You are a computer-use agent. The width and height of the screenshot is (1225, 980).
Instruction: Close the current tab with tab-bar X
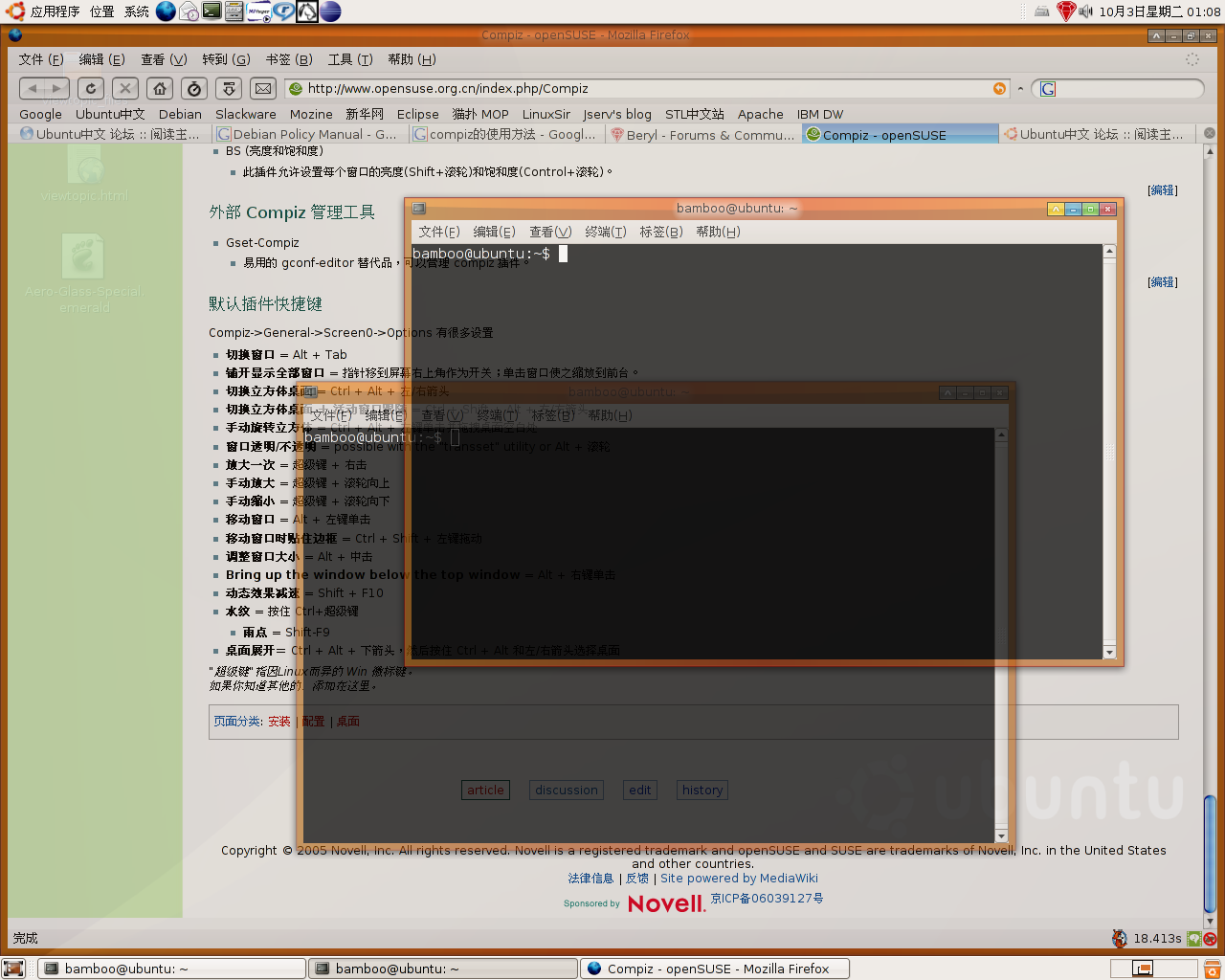(1210, 134)
